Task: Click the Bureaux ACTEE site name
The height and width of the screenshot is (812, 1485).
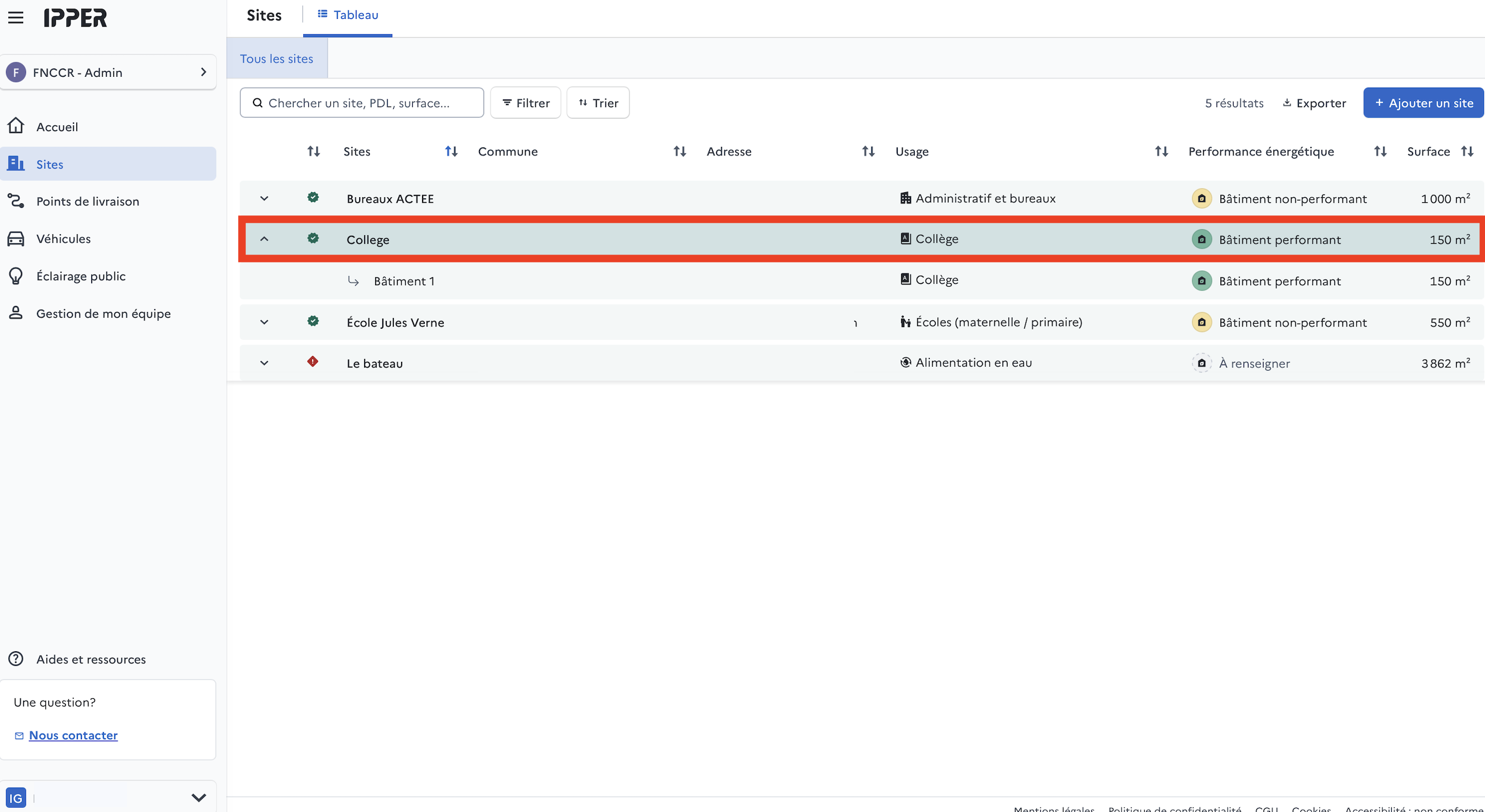Action: (390, 199)
